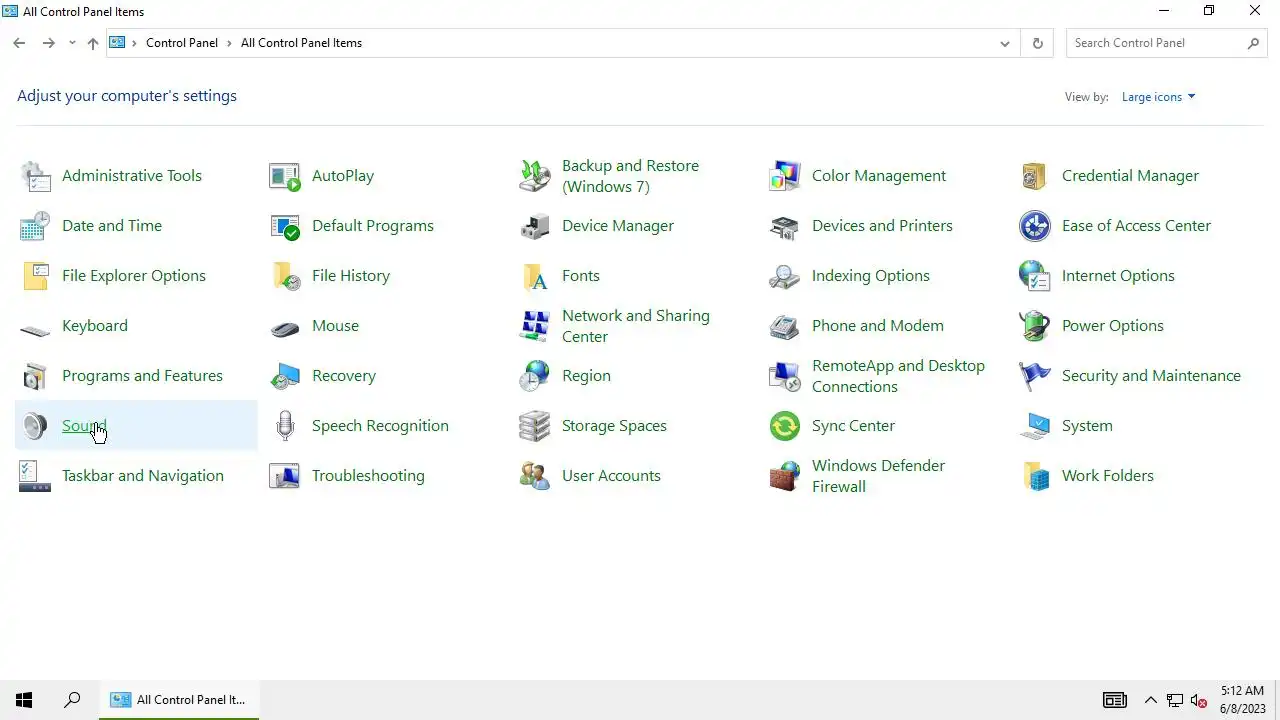
Task: Refresh the Control Panel view
Action: [1037, 43]
